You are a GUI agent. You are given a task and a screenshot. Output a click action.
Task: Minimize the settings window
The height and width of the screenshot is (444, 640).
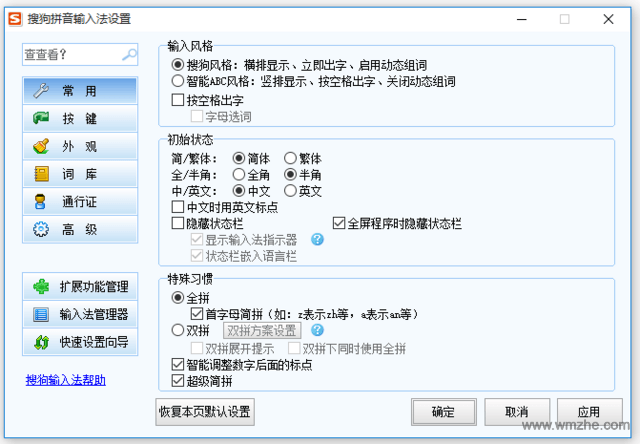tap(522, 19)
